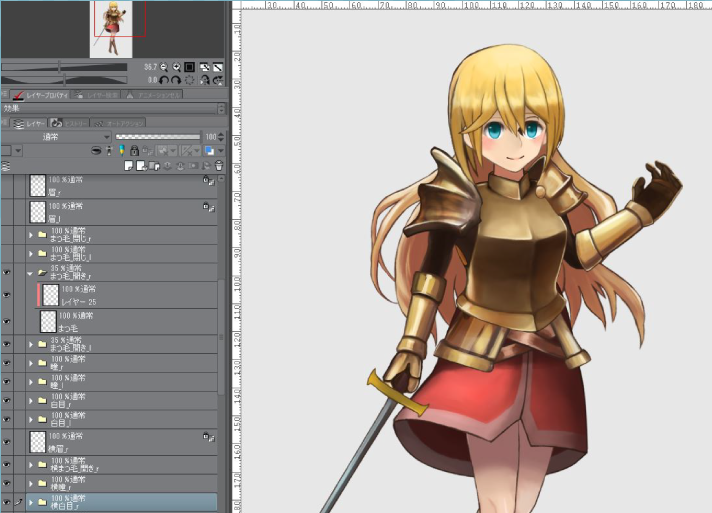Click the 効果 panel stepper at right
712x513 pixels.
[221, 109]
